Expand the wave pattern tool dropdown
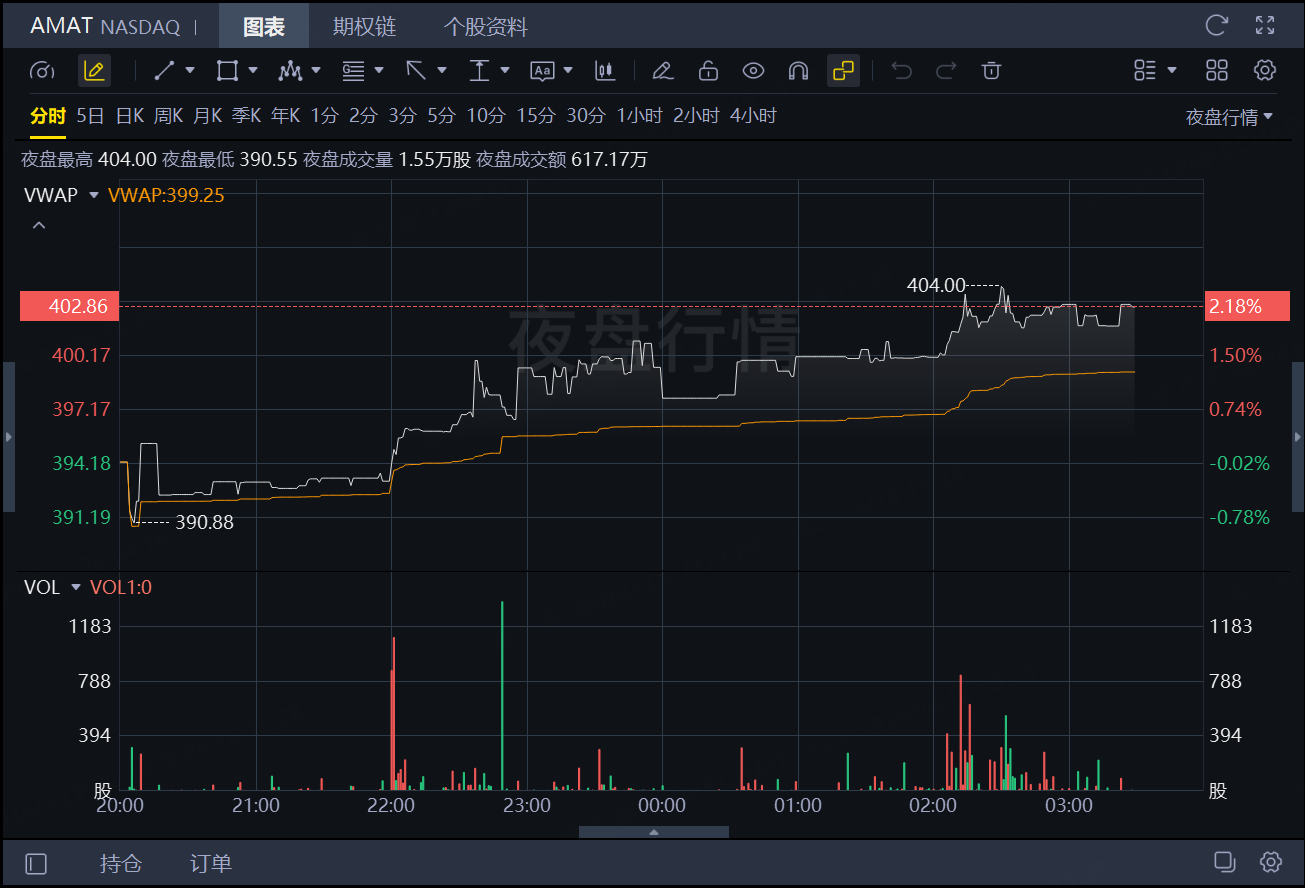This screenshot has height=888, width=1305. click(316, 70)
